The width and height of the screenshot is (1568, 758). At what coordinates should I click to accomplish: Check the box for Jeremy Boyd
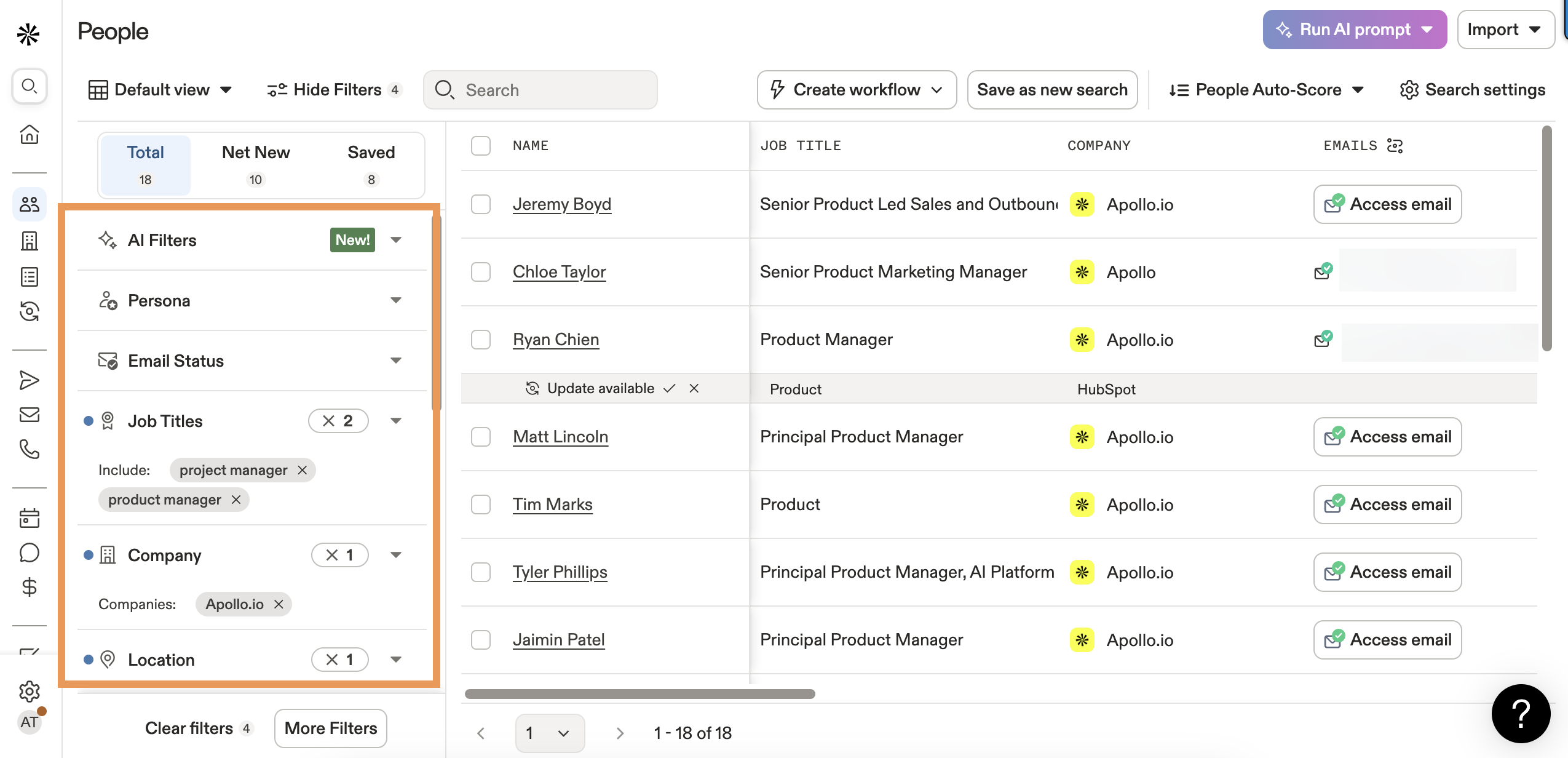[x=480, y=204]
